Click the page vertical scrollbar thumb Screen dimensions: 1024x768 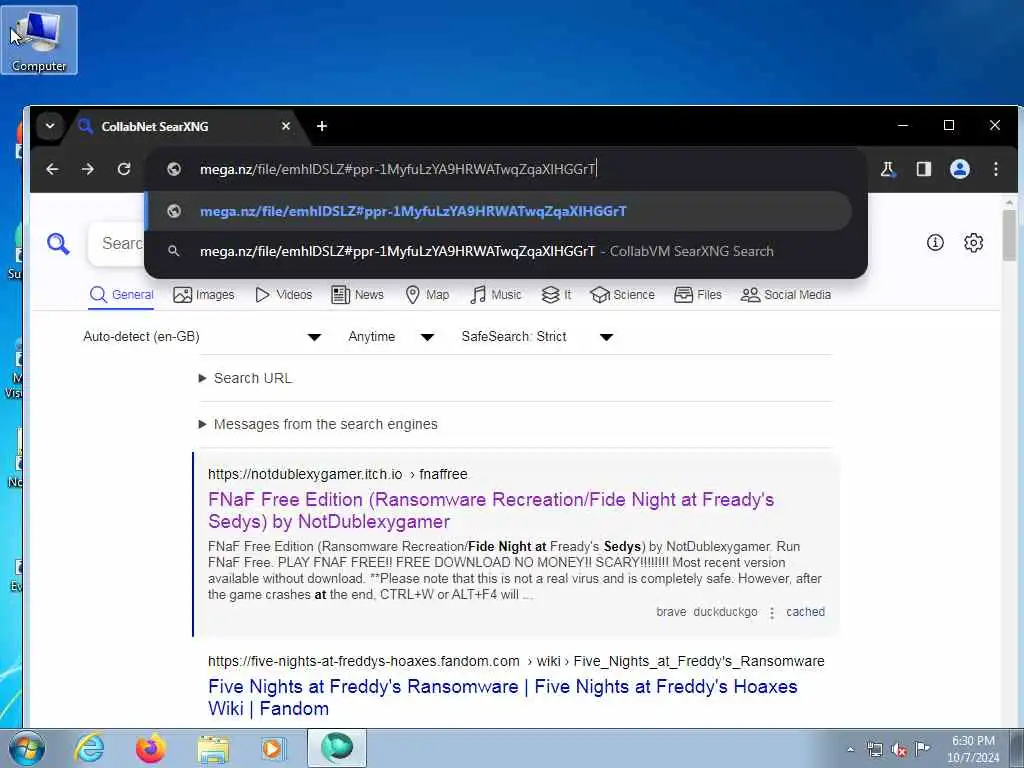(1010, 235)
